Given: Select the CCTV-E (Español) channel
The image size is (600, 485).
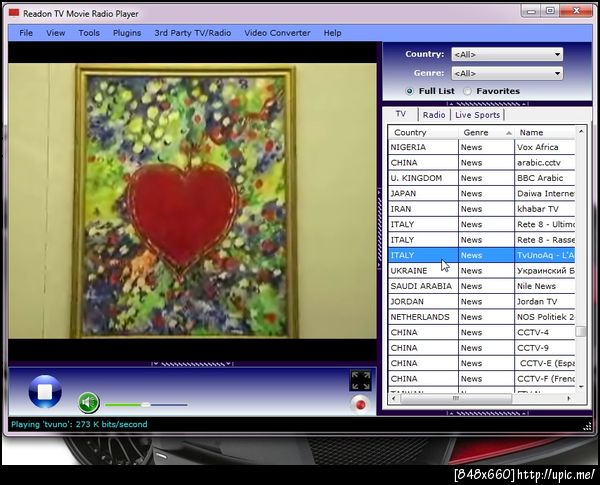Looking at the screenshot, I should [x=481, y=363].
